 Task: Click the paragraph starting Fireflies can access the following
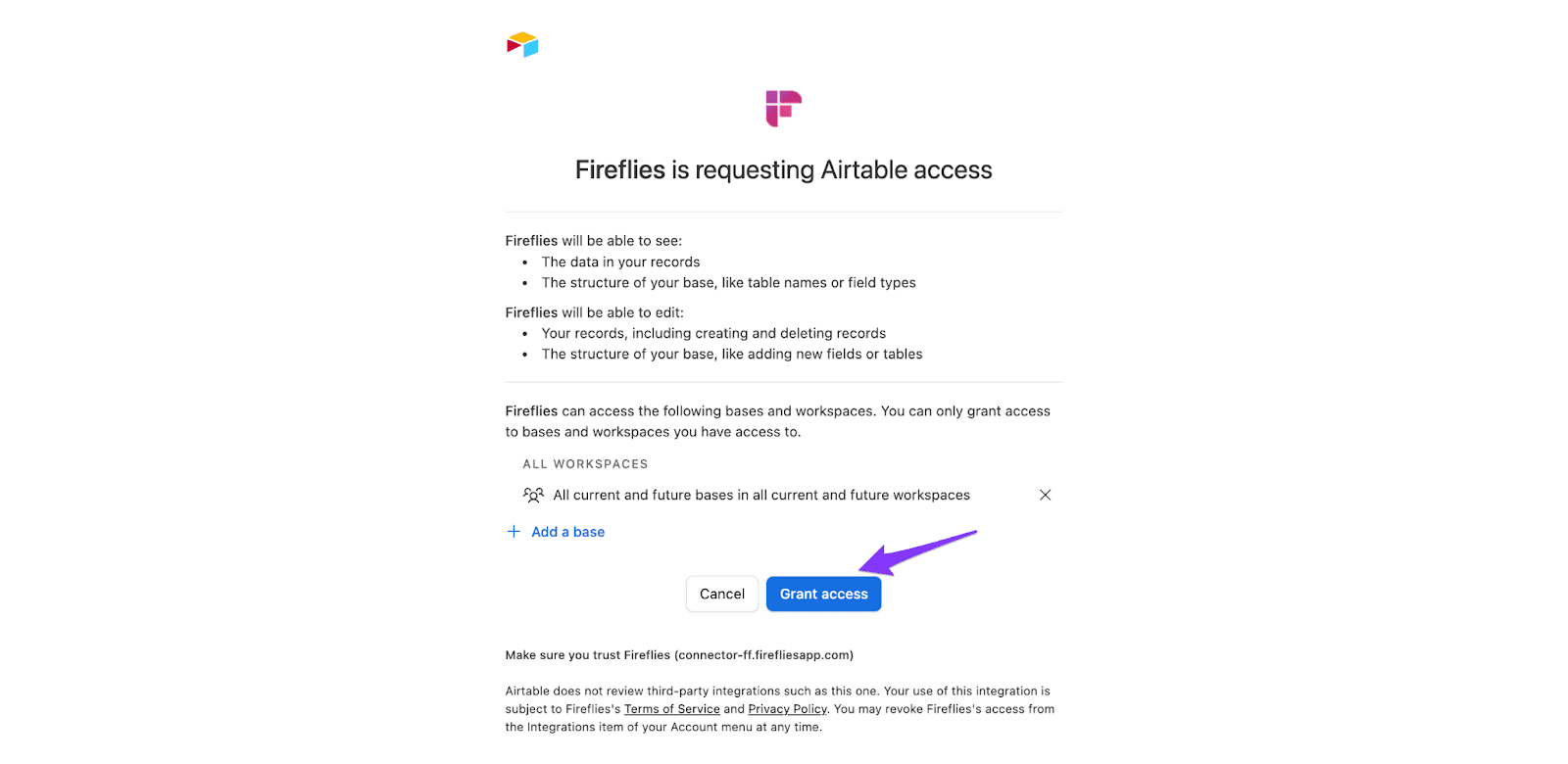(x=778, y=421)
